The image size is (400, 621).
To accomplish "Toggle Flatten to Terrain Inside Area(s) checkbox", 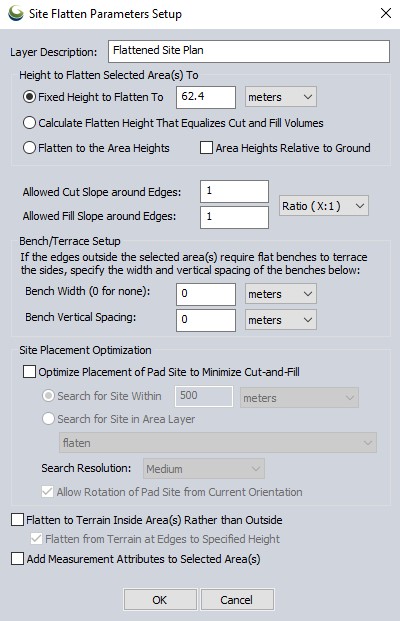I will click(17, 520).
